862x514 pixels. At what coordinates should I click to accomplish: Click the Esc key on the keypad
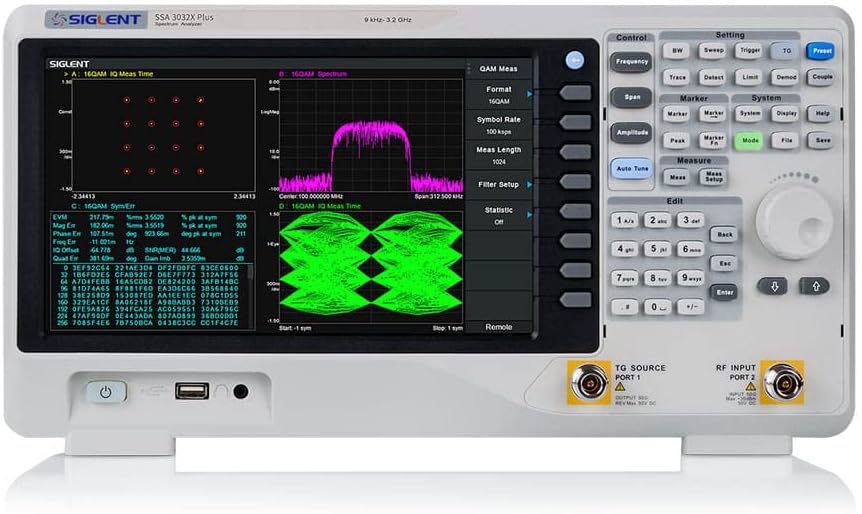[x=724, y=264]
